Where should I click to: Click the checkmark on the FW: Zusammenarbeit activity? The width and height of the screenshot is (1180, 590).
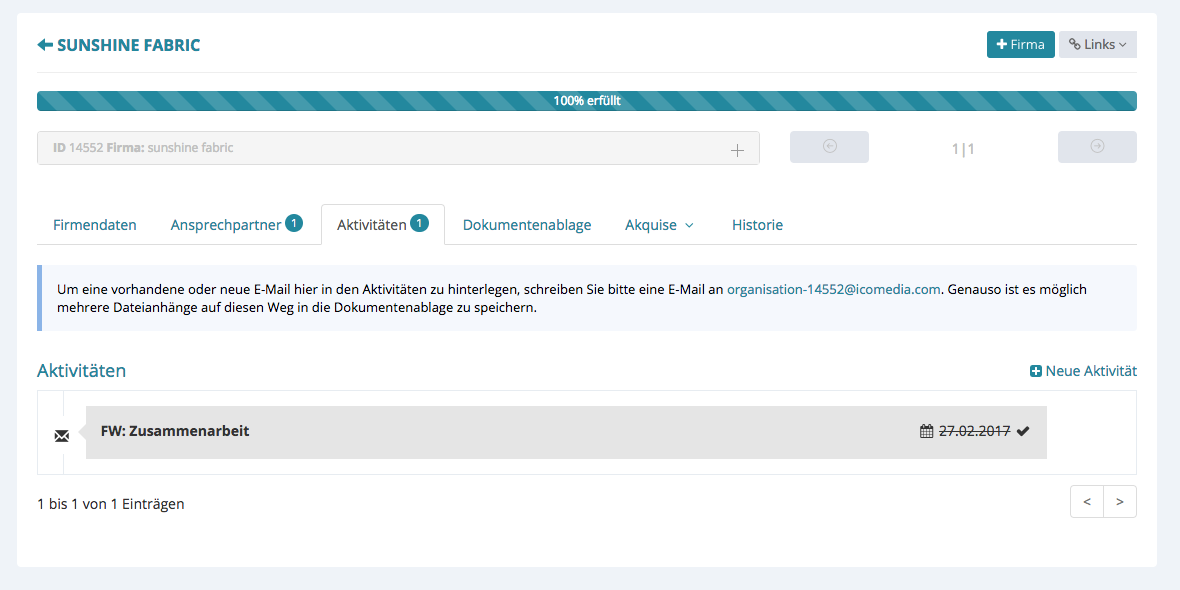coord(1023,432)
